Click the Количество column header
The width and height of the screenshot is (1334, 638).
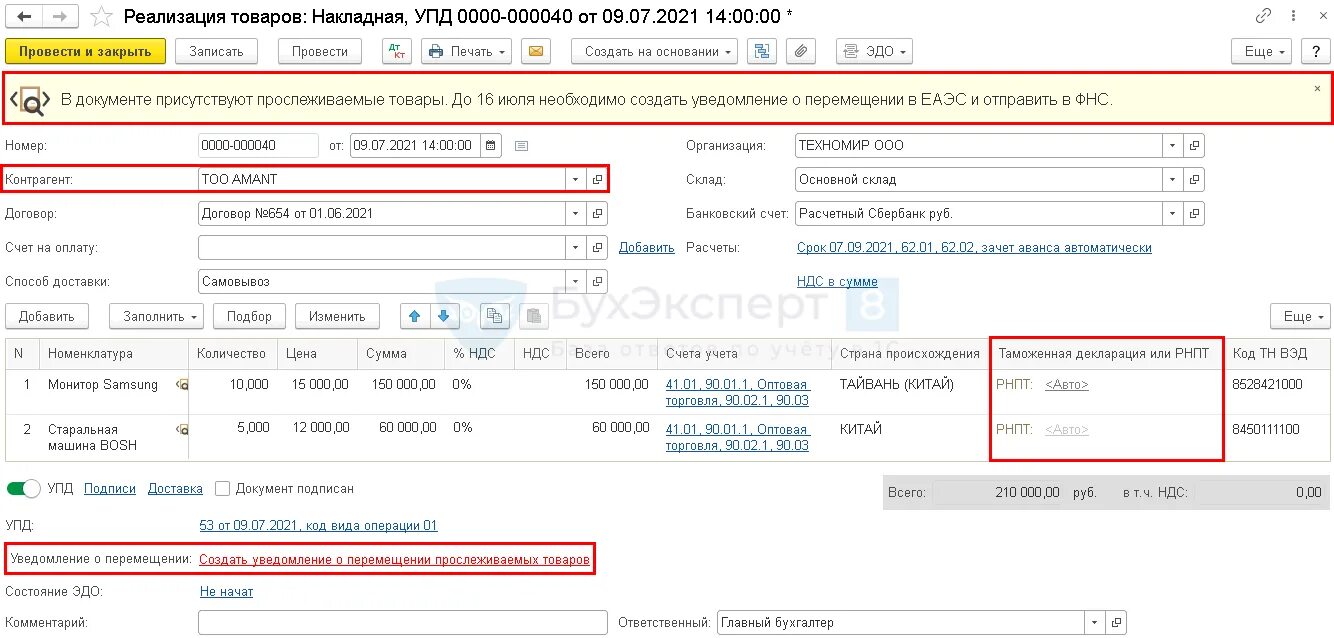(231, 353)
